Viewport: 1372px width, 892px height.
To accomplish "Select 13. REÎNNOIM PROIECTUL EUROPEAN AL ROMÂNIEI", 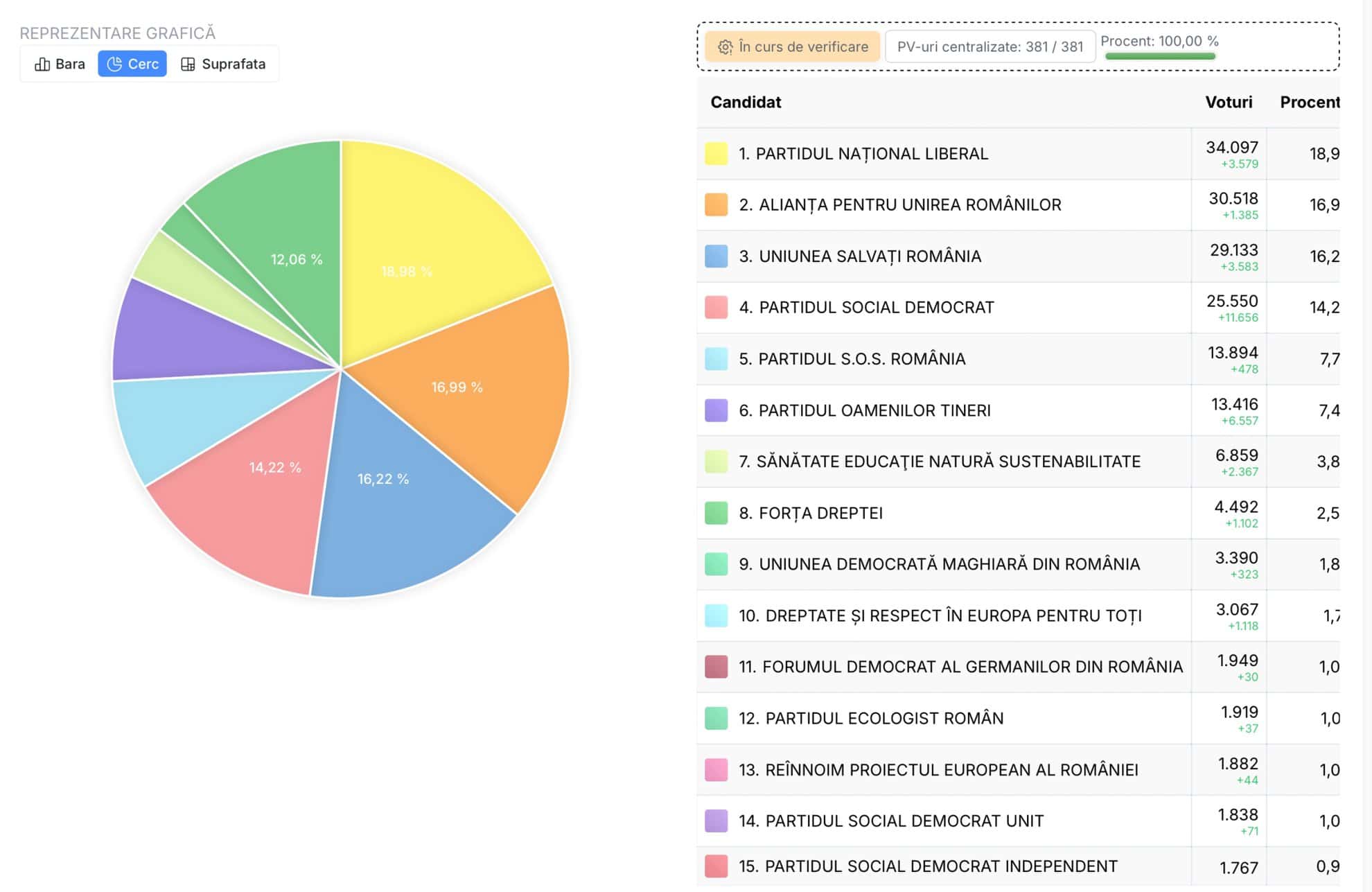I will pyautogui.click(x=1018, y=769).
